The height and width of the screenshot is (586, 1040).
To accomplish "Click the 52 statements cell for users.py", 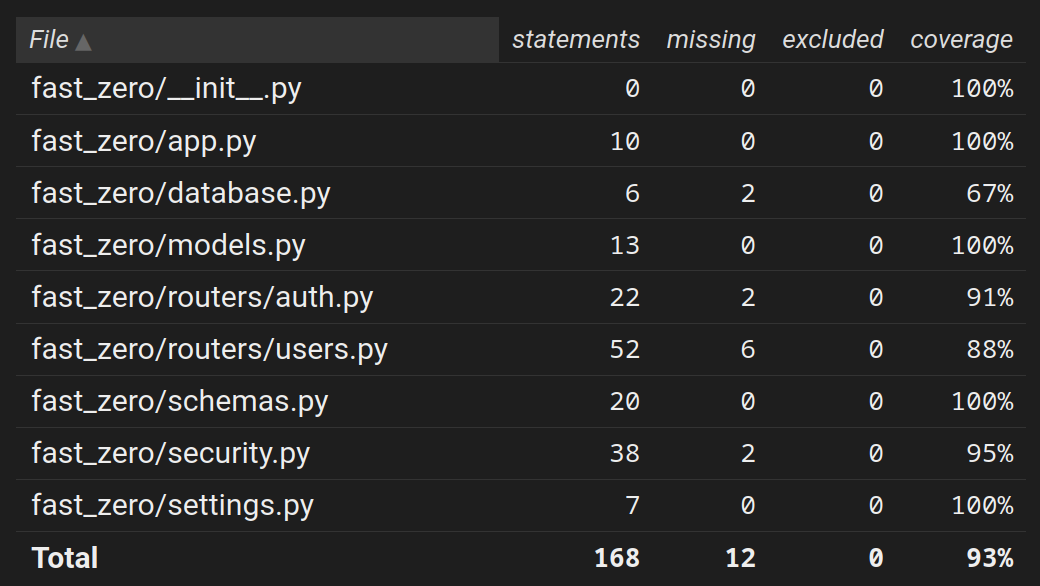I will [x=624, y=349].
